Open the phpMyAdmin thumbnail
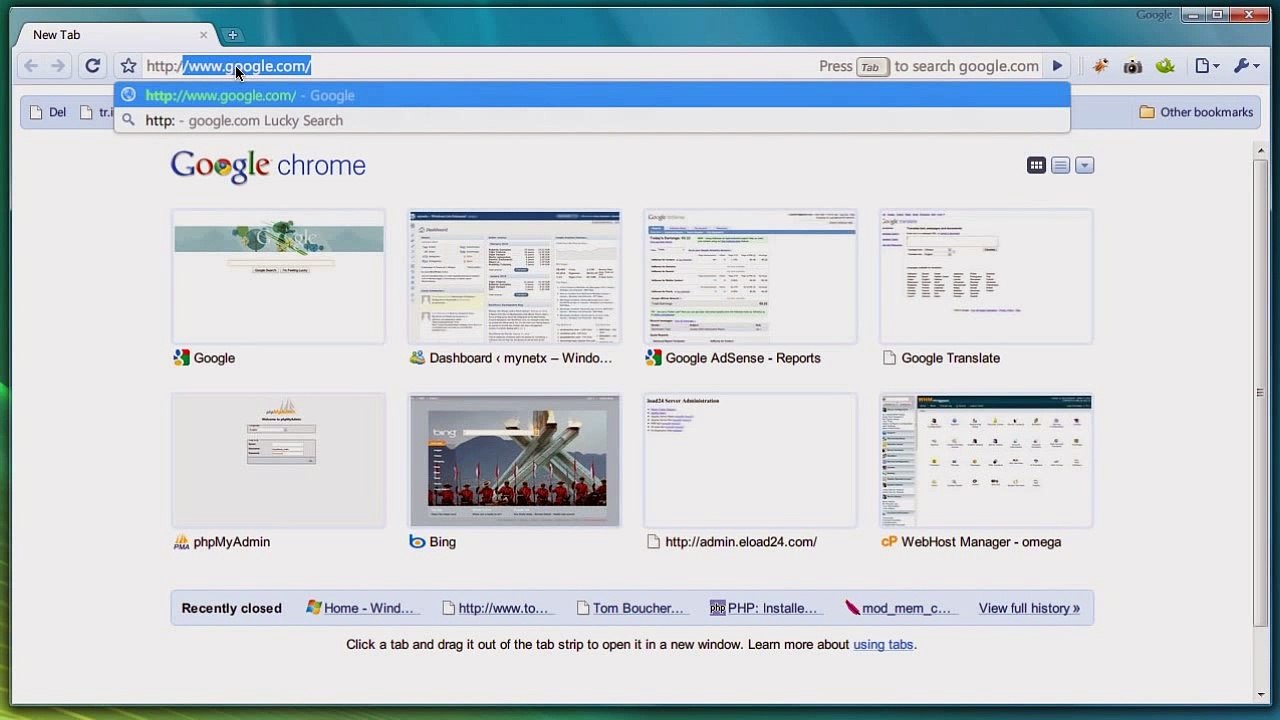Viewport: 1280px width, 720px height. tap(278, 460)
